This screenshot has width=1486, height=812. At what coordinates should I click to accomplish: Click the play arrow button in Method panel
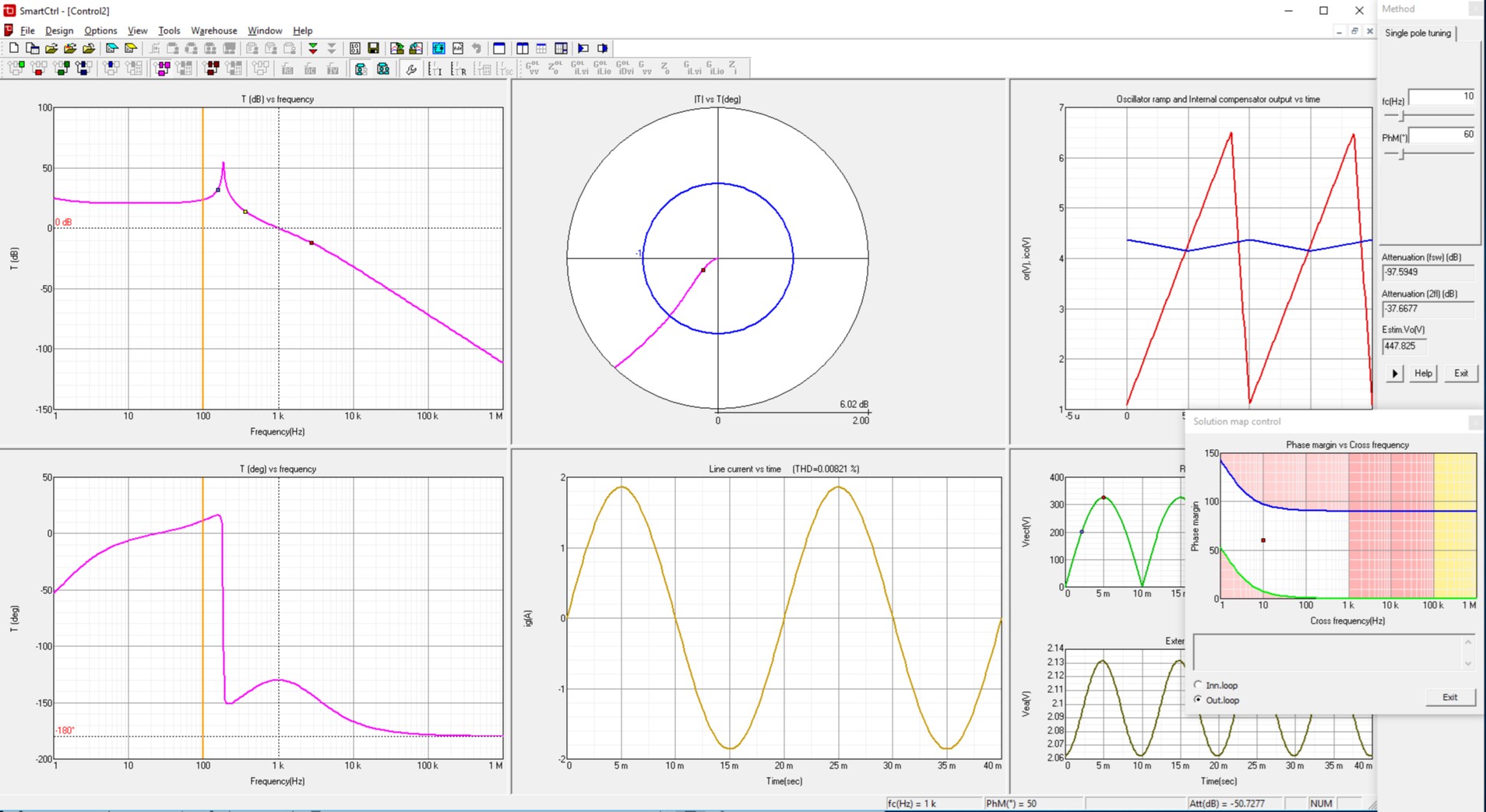tap(1394, 374)
